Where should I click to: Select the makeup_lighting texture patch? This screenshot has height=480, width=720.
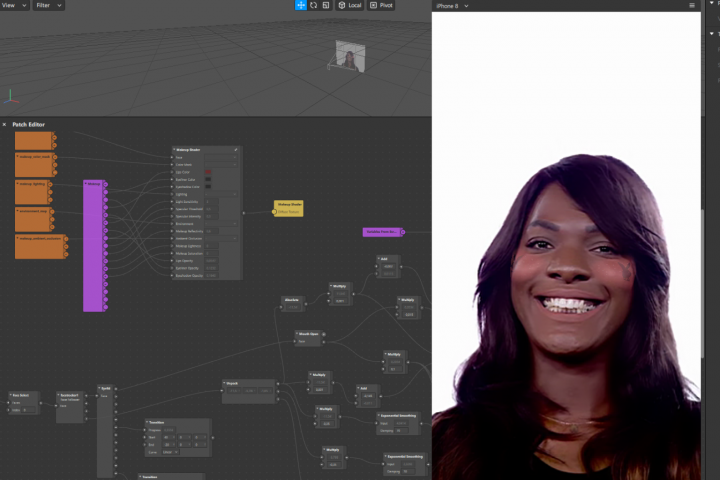tap(33, 192)
